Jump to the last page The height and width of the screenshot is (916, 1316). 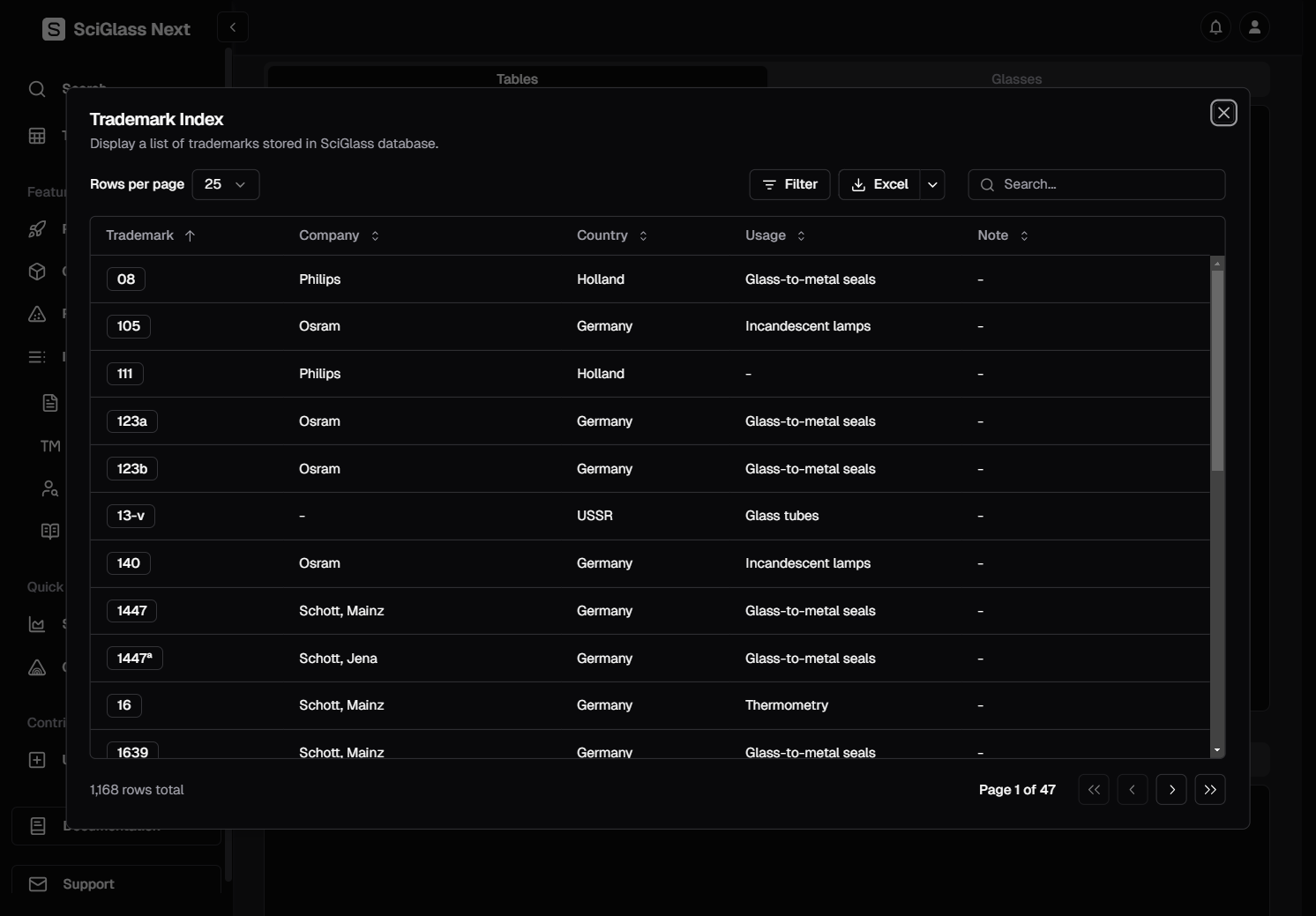1210,790
